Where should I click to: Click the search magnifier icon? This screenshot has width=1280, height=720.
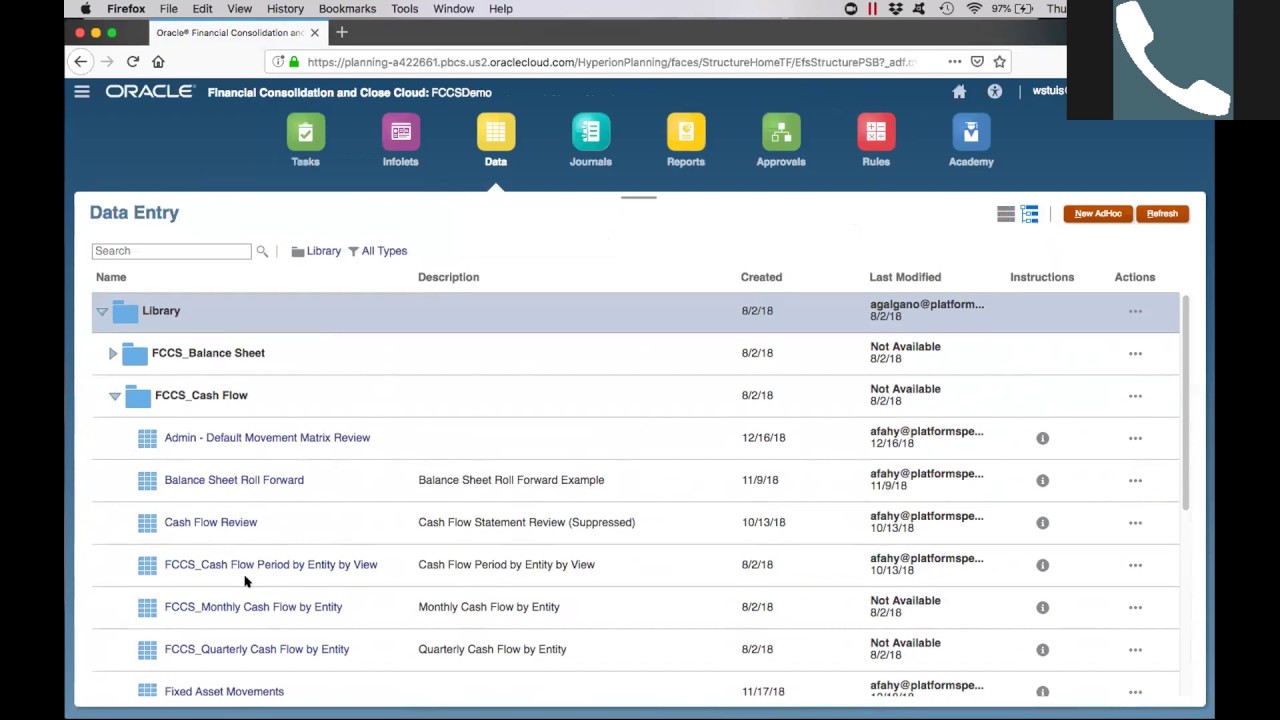[262, 251]
